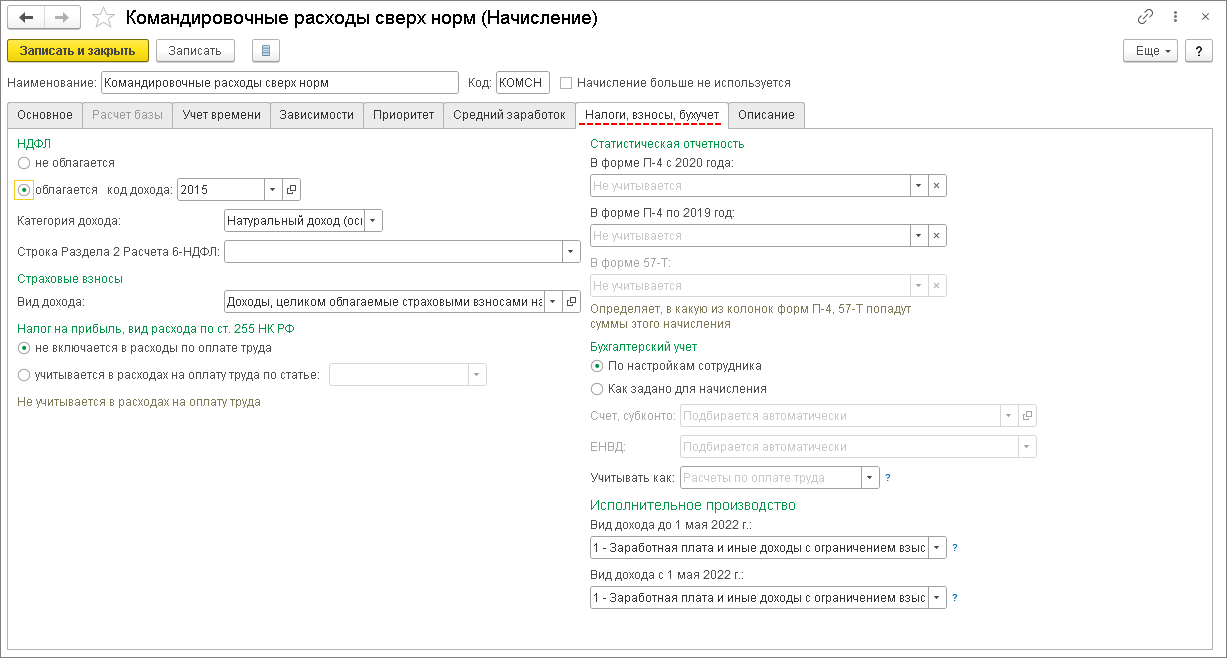Click help question mark beside Учитывать как
This screenshot has height=658, width=1227.
[x=887, y=478]
